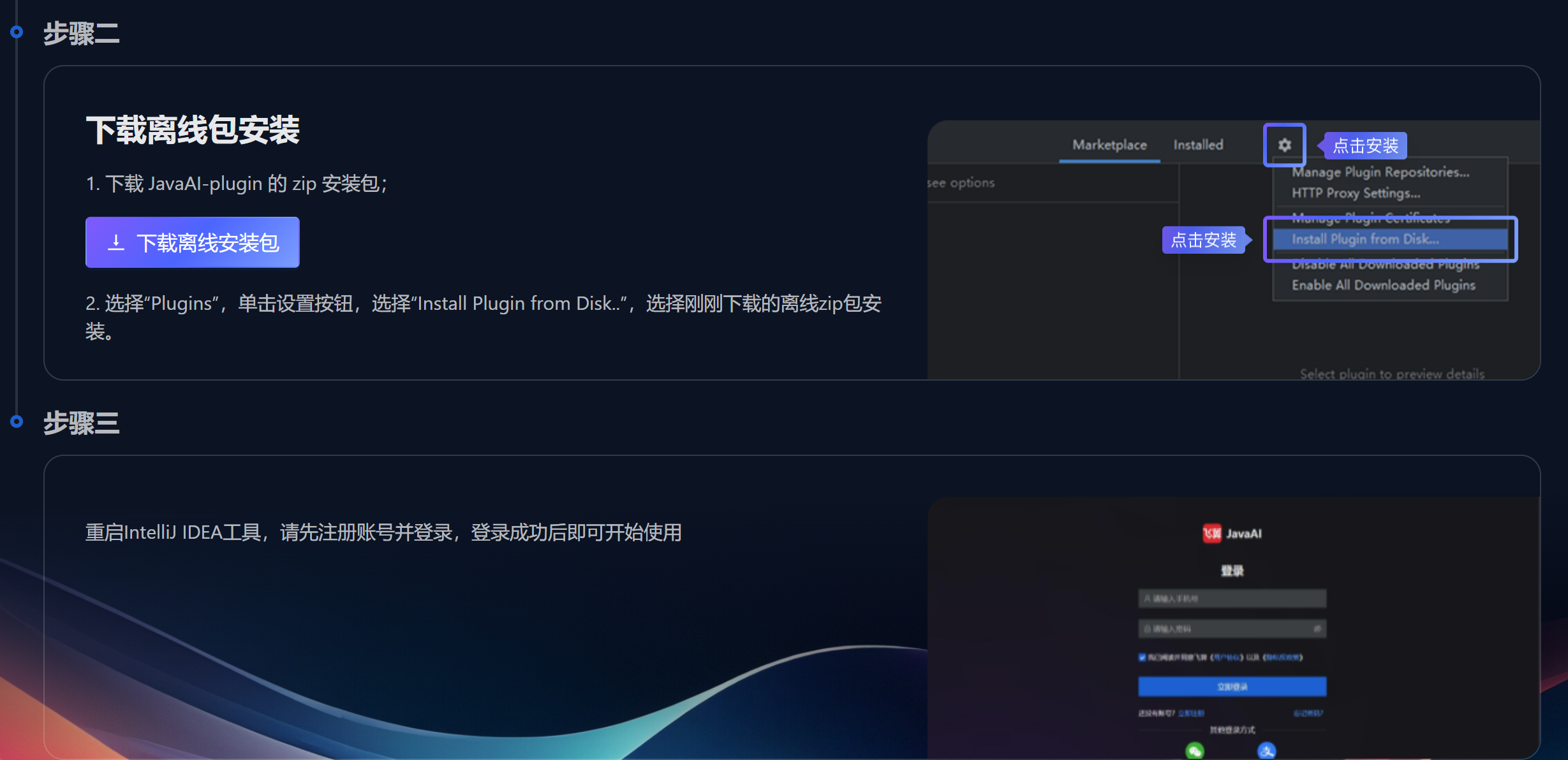
Task: Click the 立即注册 register link
Action: [1191, 713]
